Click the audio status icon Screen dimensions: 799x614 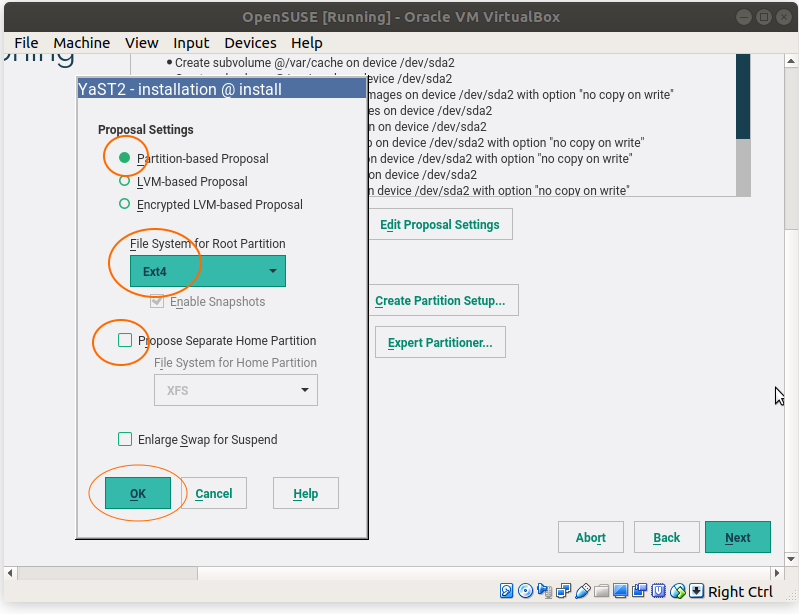pos(544,591)
